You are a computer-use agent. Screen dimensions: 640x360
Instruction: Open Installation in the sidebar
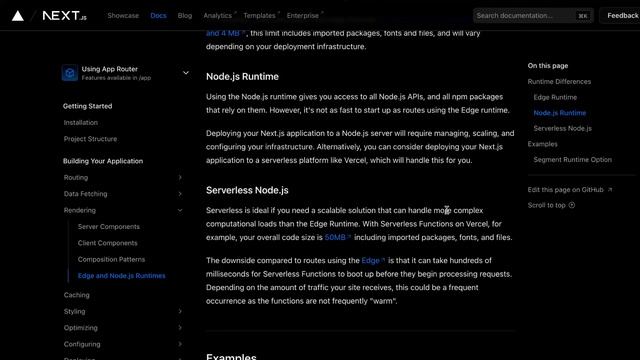[x=81, y=122]
